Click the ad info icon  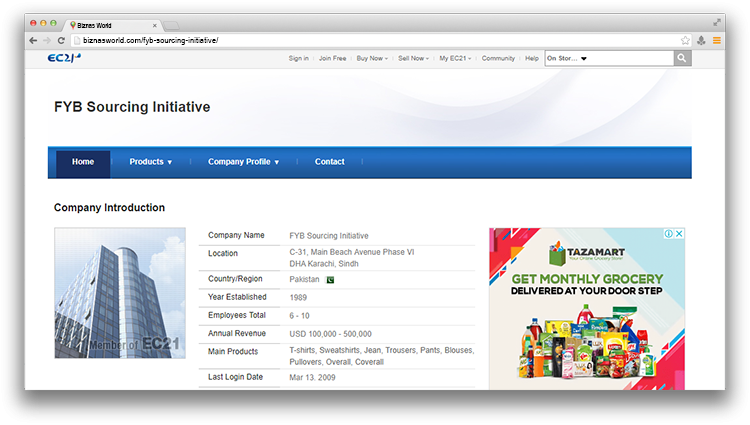[x=669, y=234]
